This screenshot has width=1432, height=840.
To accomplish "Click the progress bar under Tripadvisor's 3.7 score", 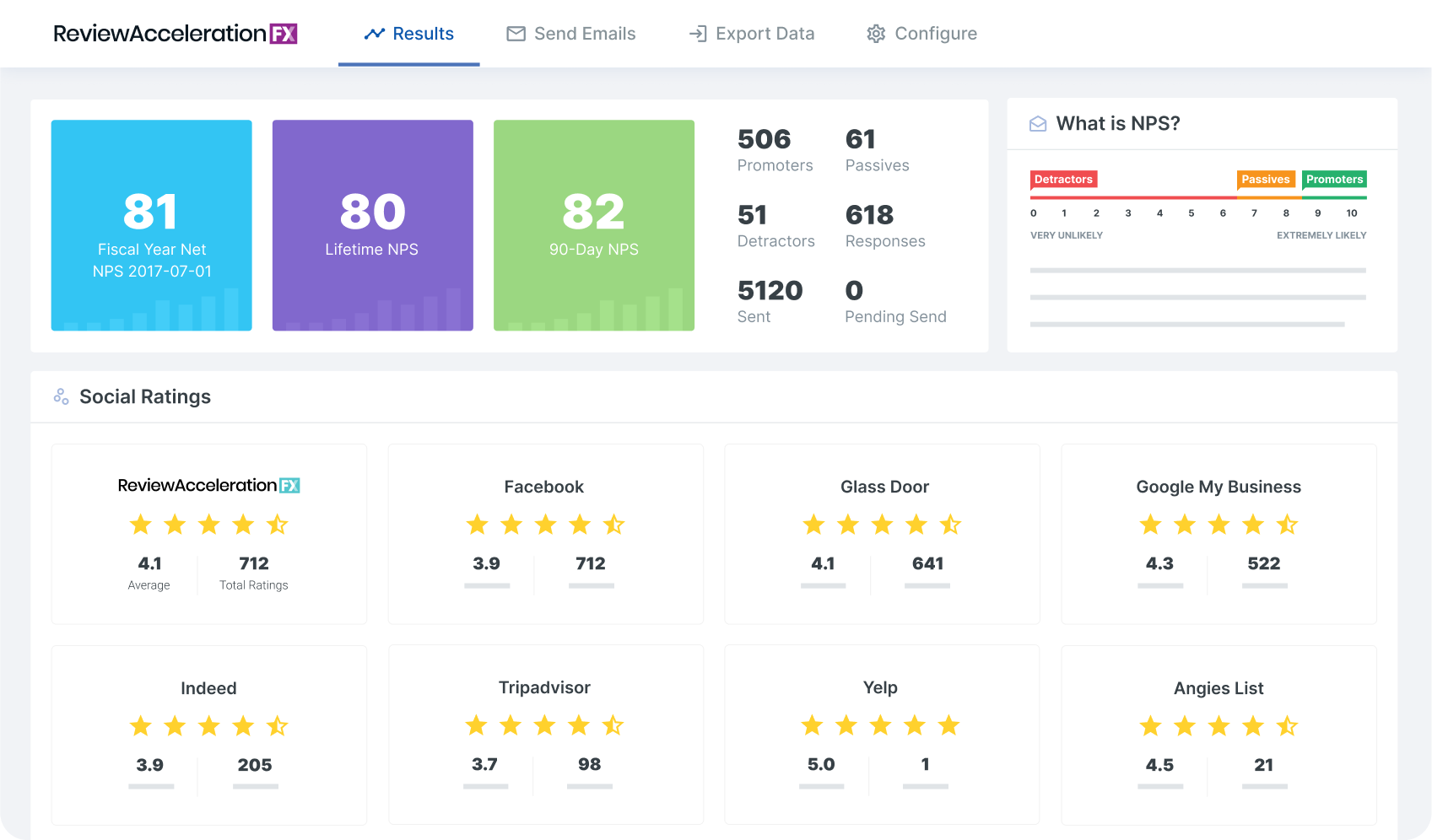I will click(485, 787).
